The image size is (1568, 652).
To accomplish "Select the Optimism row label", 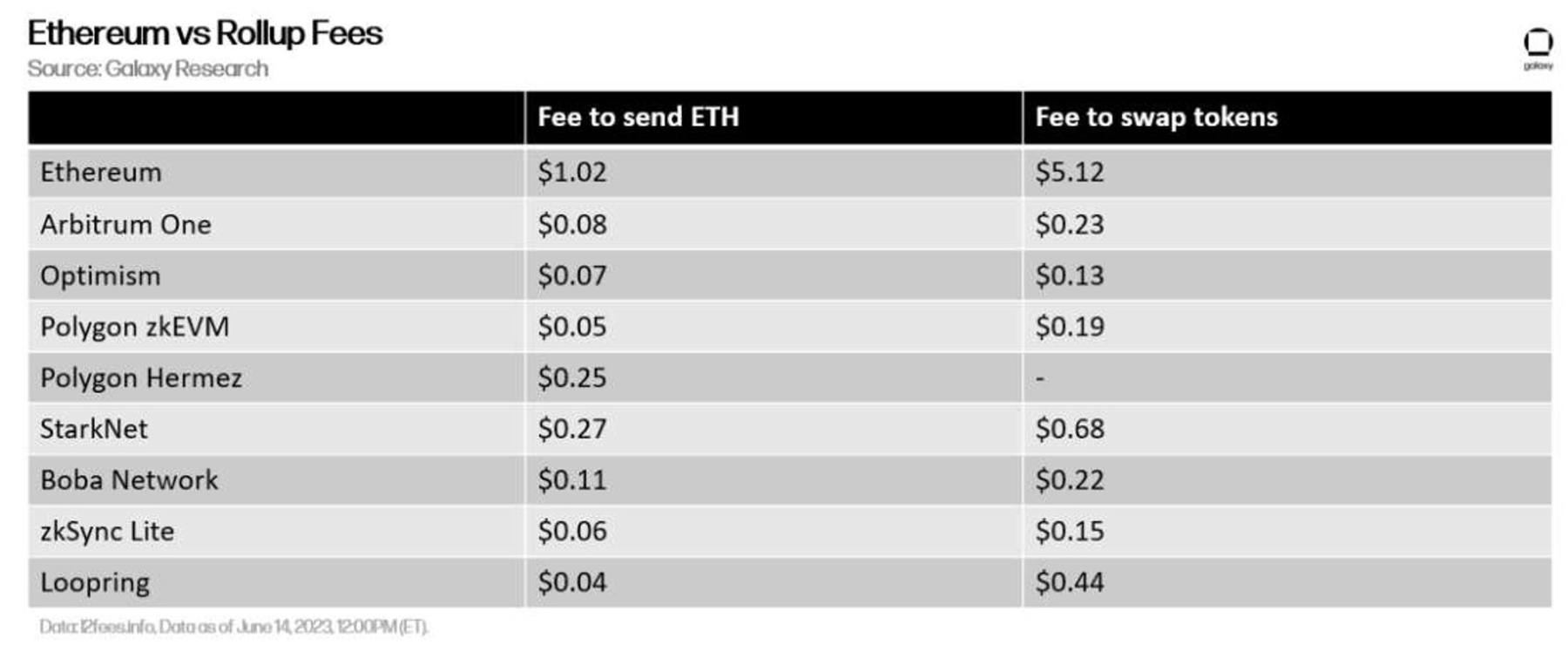I will [100, 275].
